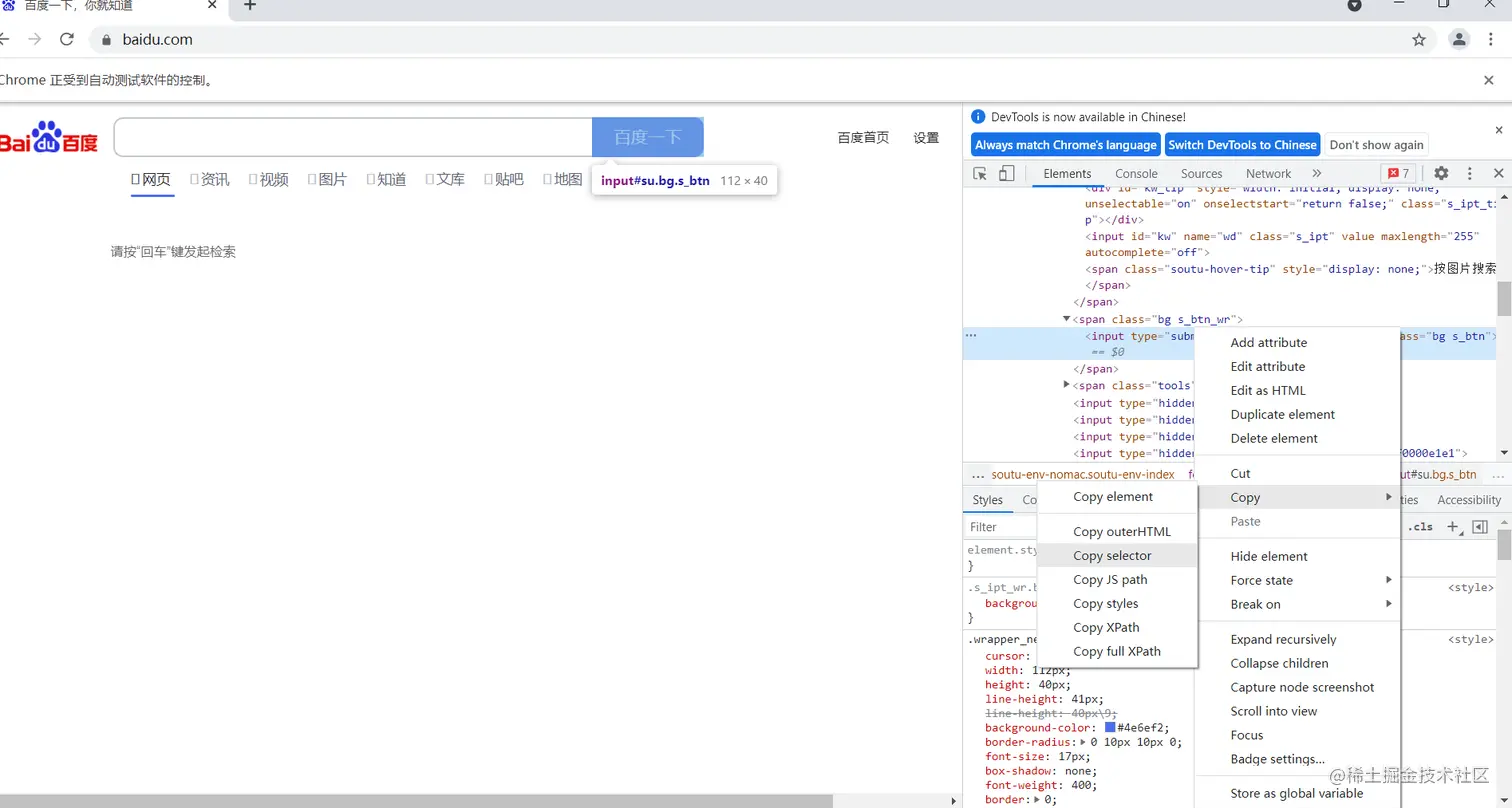
Task: Click the 百度一下 search button
Action: 648,137
